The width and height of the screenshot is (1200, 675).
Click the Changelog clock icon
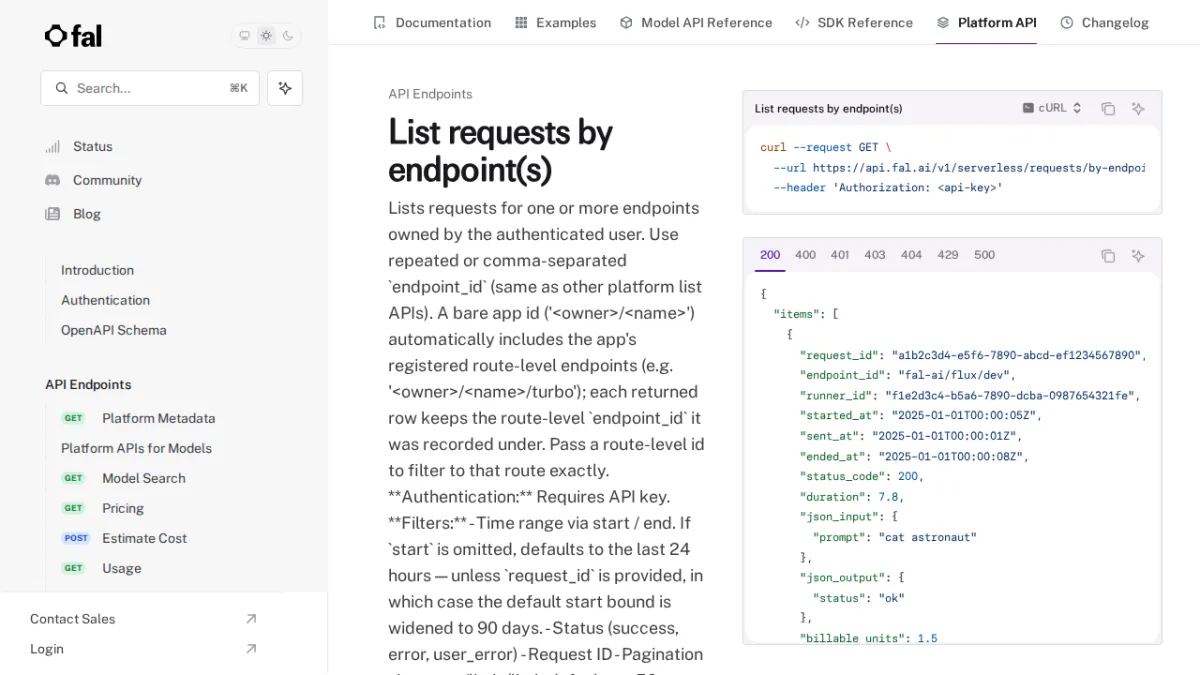click(x=1066, y=22)
